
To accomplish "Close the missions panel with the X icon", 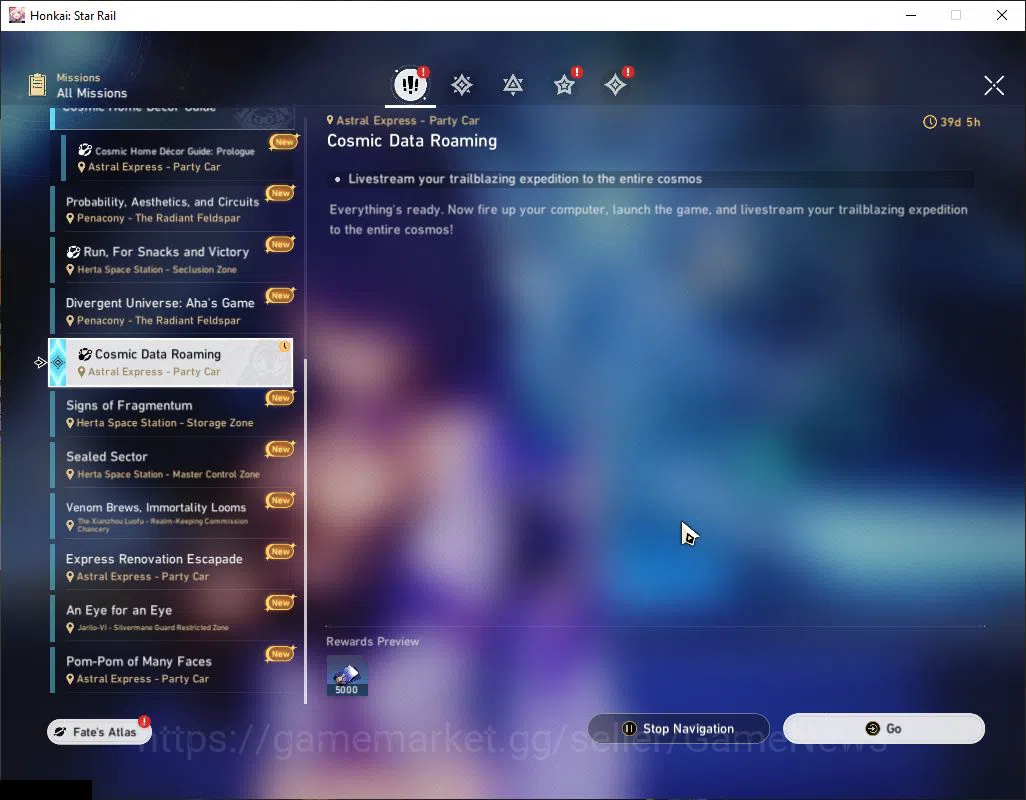I will point(994,85).
